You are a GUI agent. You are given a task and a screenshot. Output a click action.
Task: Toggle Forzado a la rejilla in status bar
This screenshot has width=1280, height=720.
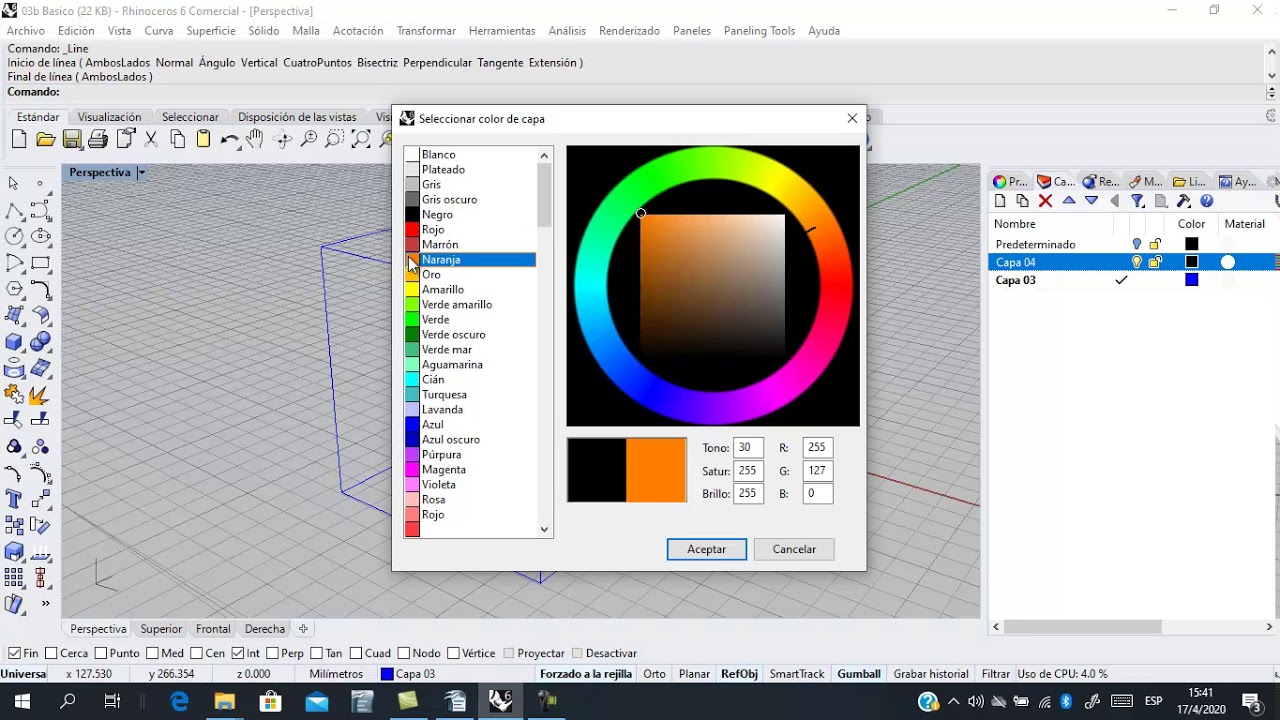point(586,674)
